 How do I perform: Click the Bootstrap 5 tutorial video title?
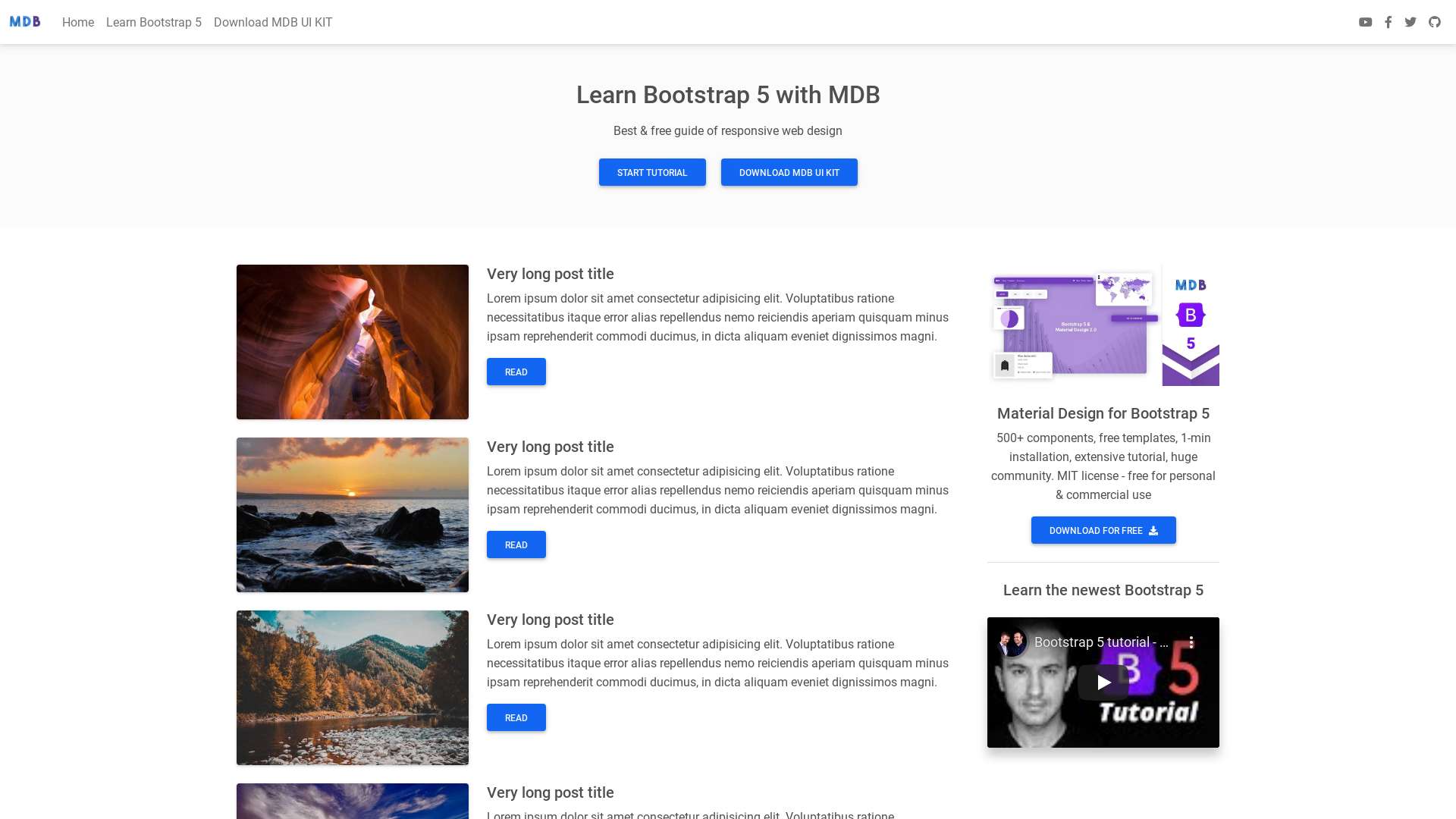coord(1101,642)
